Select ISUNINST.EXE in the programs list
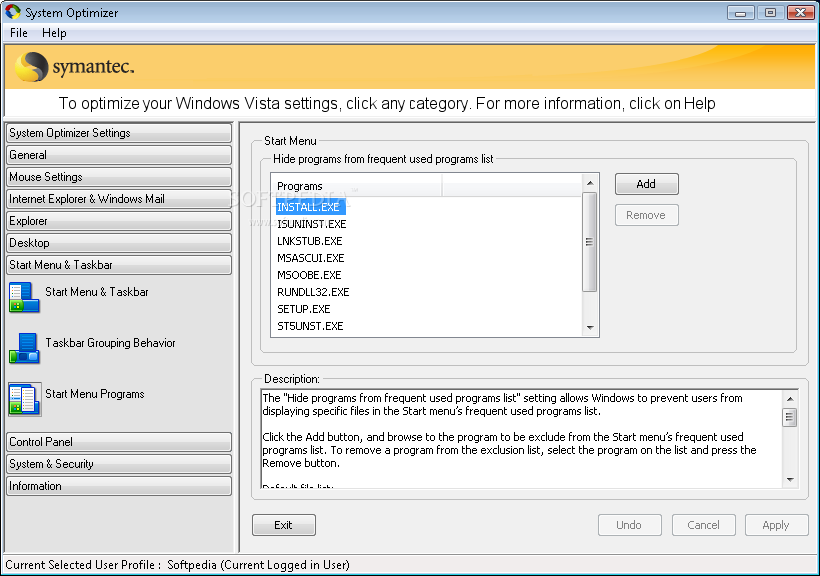The height and width of the screenshot is (576, 820). point(312,224)
